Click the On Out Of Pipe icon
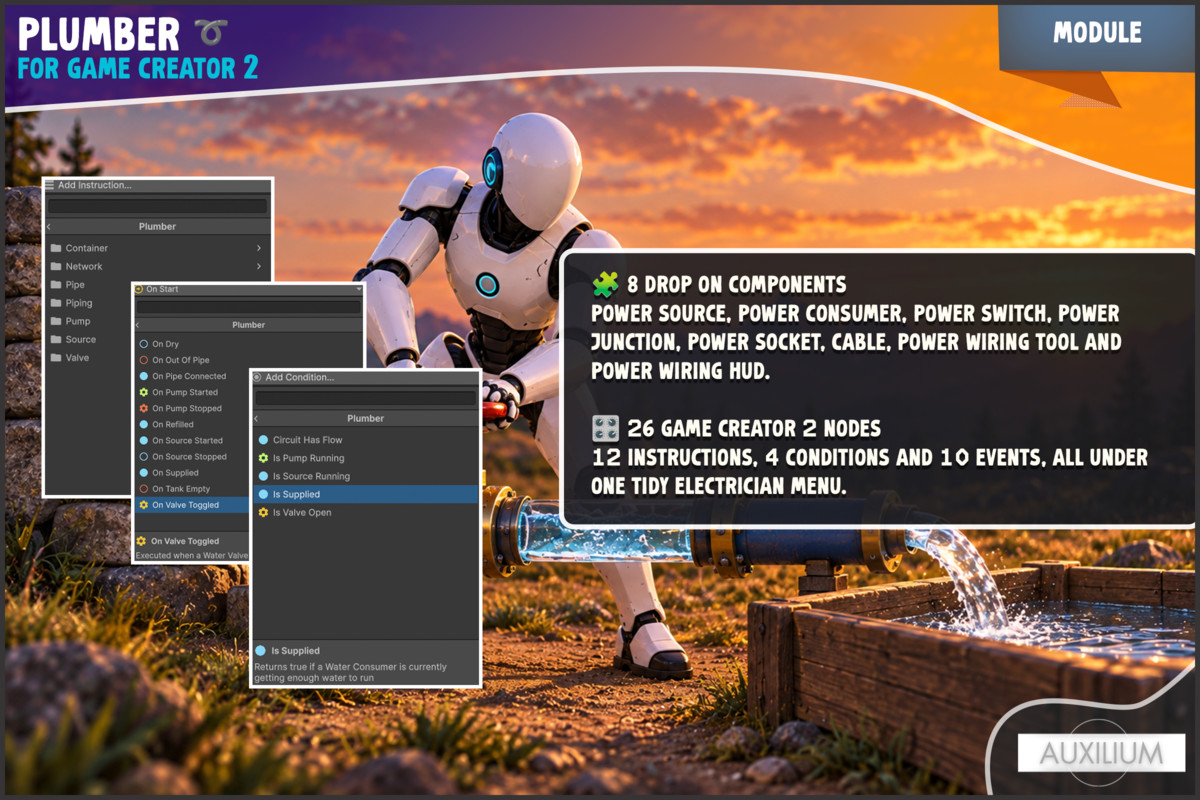This screenshot has width=1200, height=800. tap(144, 360)
